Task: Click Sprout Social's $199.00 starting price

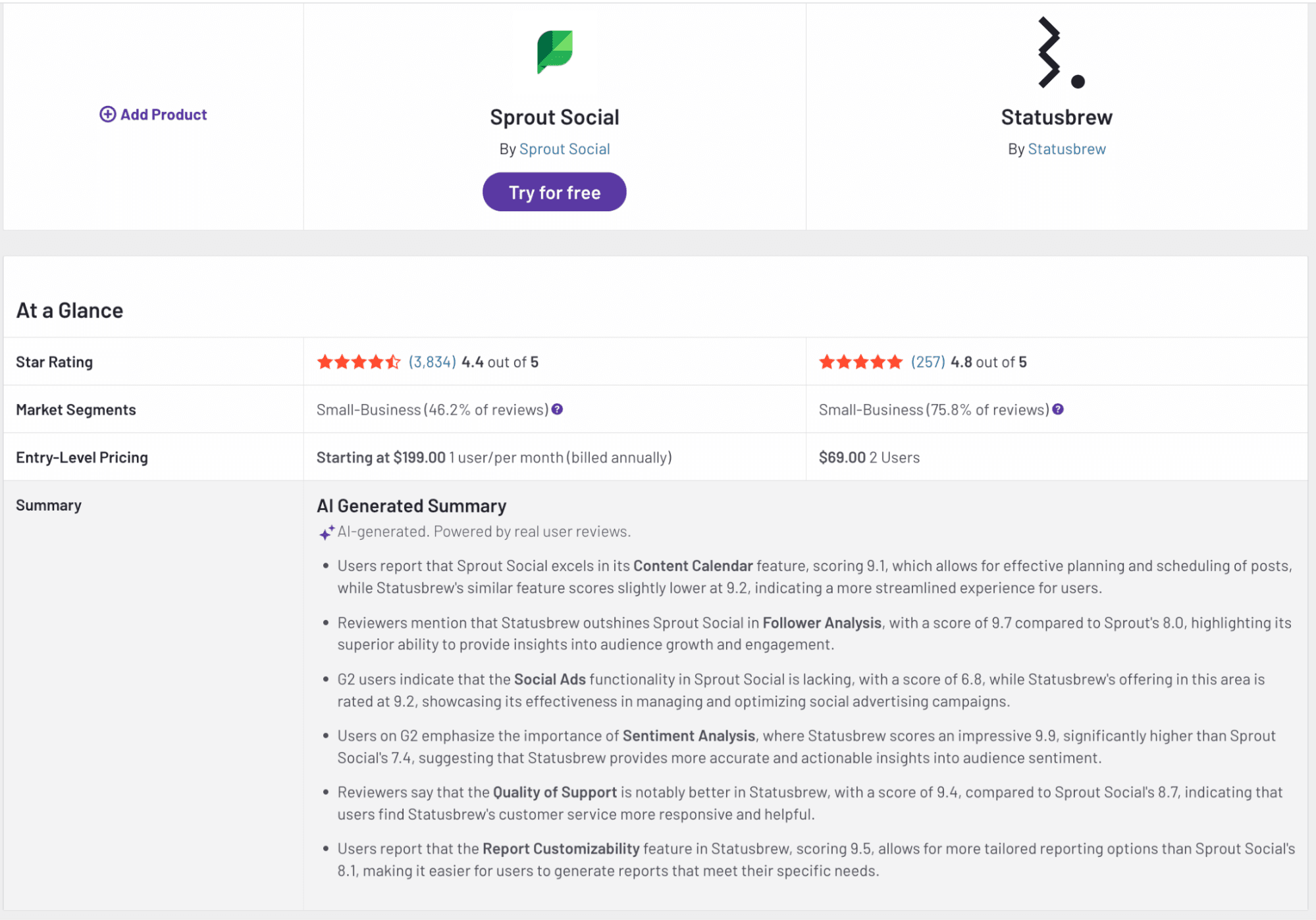Action: [419, 457]
